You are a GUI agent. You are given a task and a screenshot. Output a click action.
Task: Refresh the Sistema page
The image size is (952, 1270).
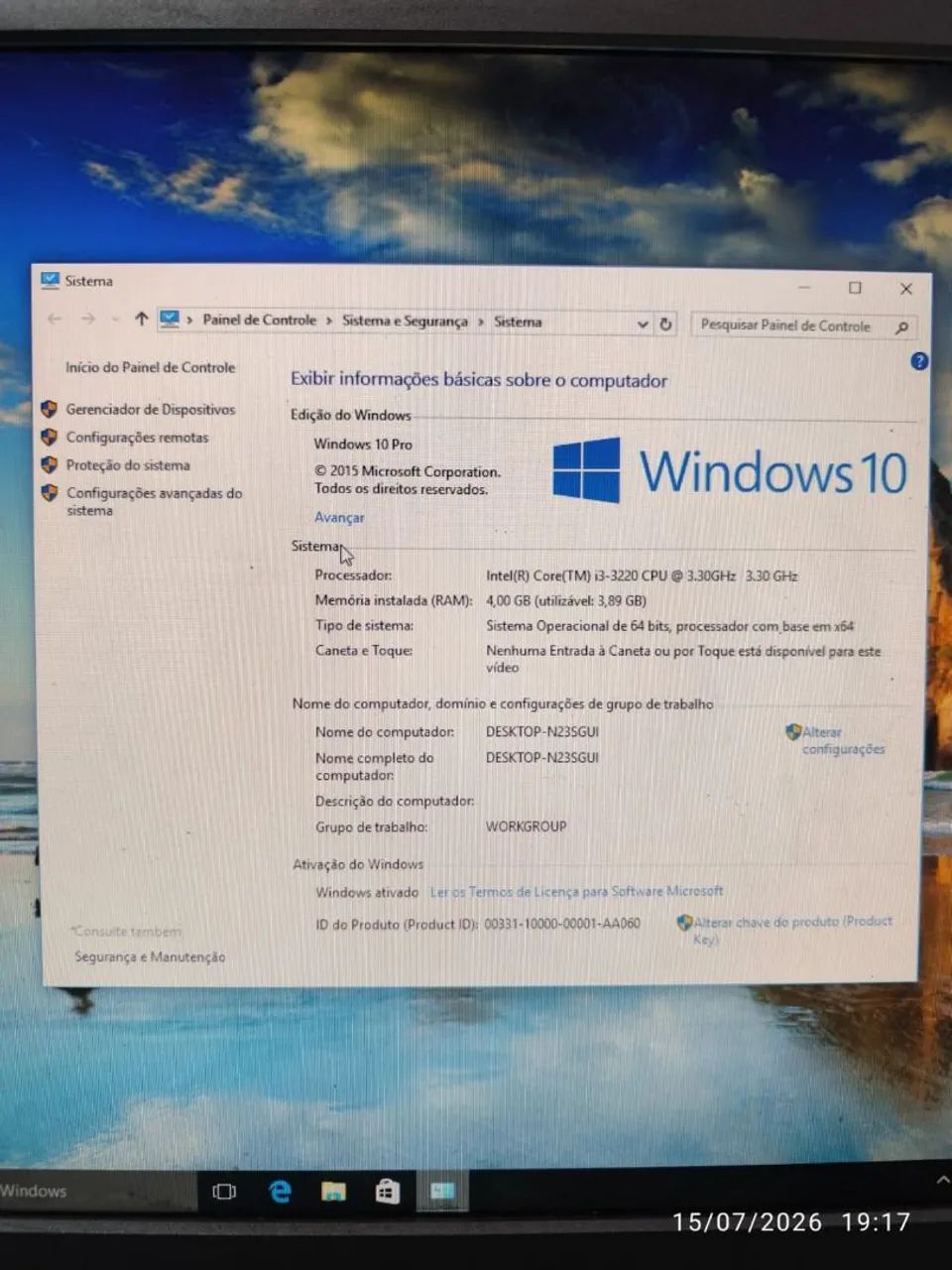pyautogui.click(x=666, y=323)
